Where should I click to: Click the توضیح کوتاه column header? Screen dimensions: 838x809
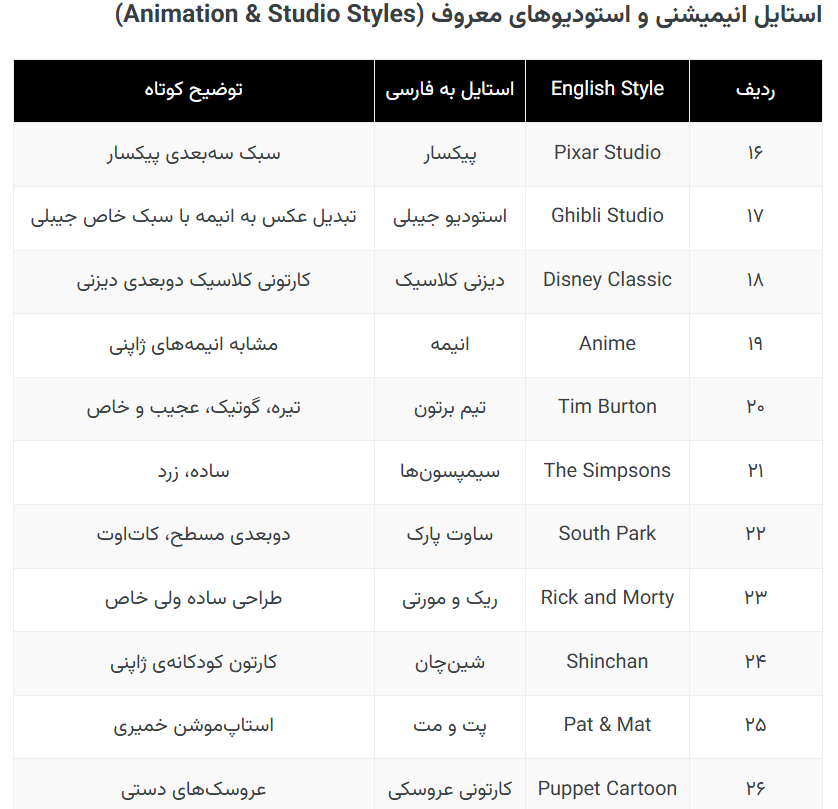[x=194, y=89]
